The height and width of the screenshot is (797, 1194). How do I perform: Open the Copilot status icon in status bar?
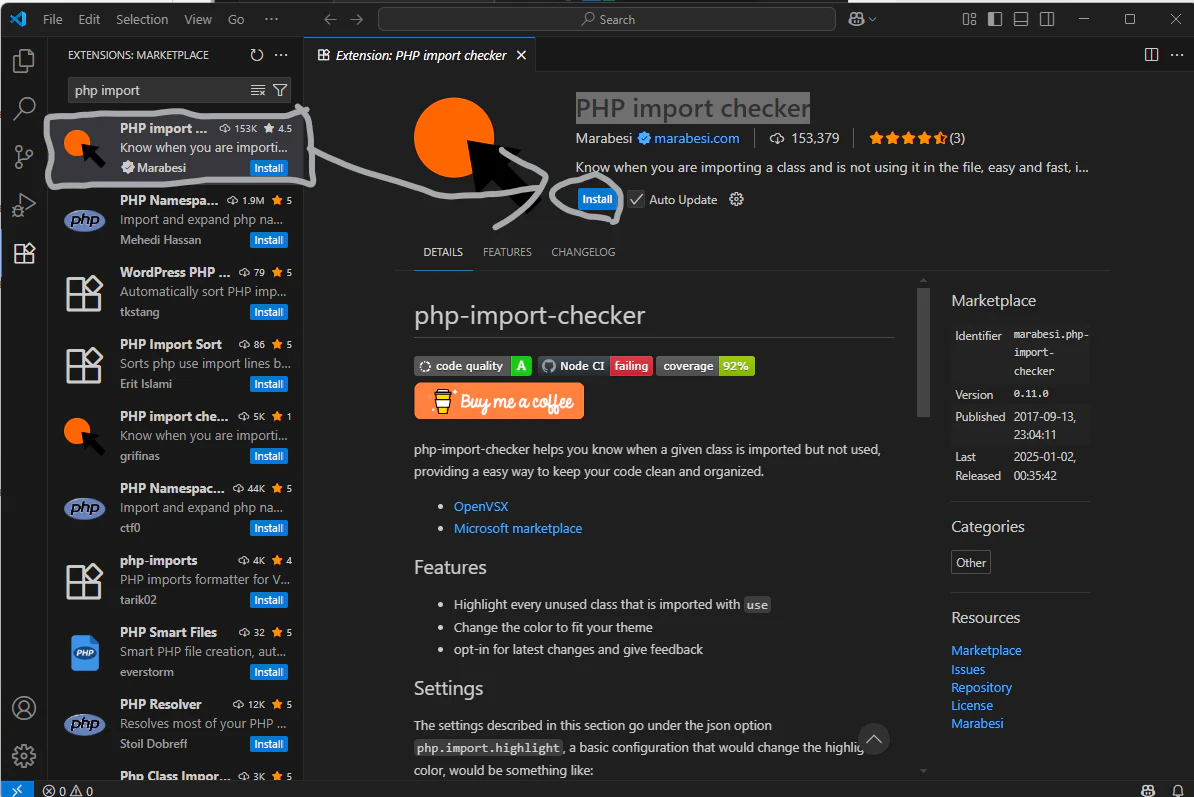[x=1148, y=790]
